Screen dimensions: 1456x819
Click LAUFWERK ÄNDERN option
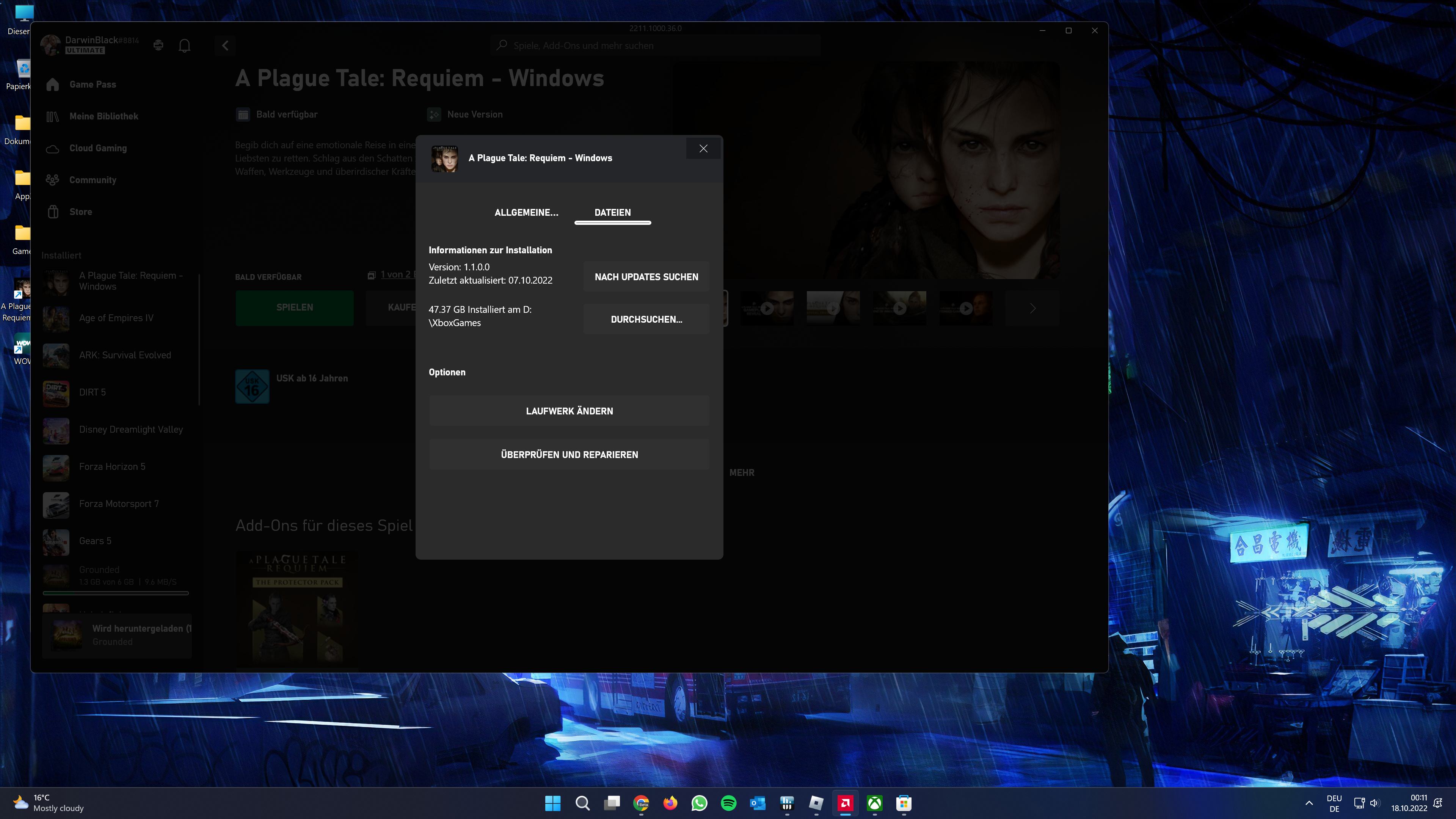pos(569,411)
